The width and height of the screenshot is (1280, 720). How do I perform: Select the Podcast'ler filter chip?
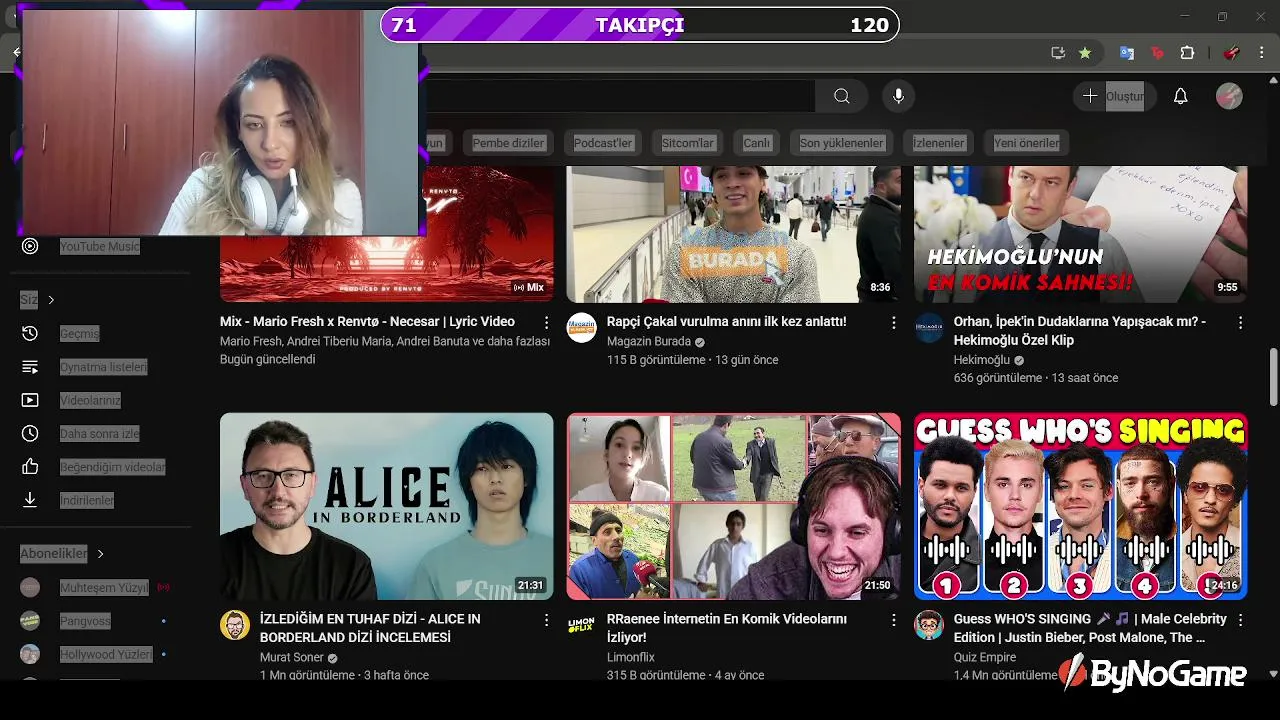point(603,143)
